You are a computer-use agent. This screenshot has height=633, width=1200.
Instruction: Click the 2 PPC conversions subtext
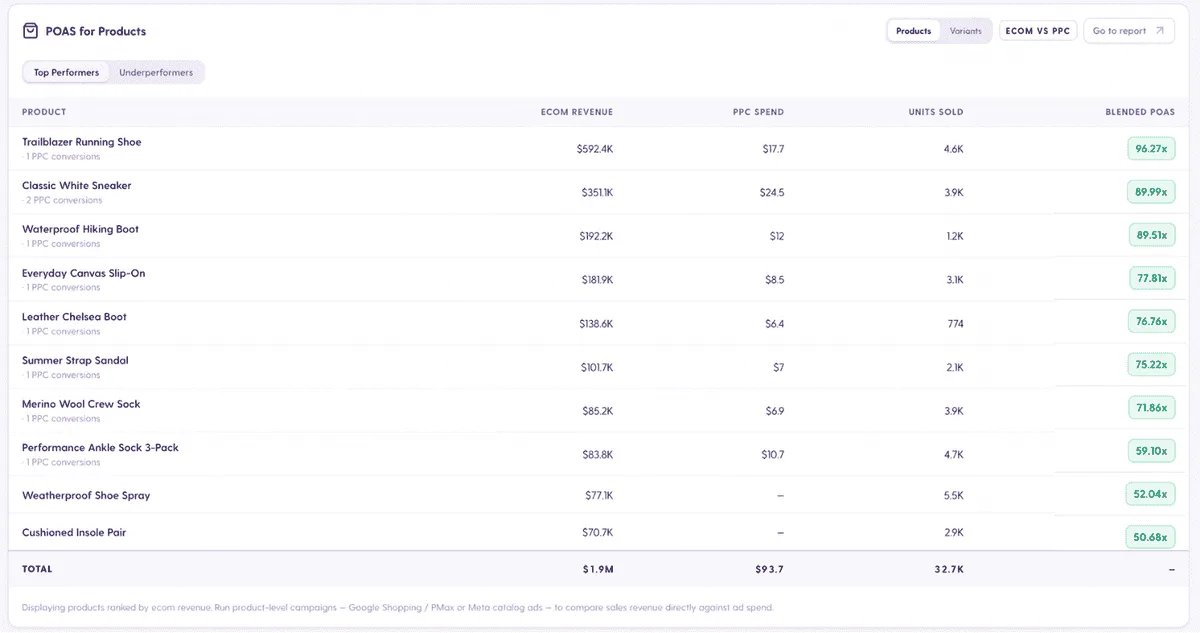tap(63, 200)
